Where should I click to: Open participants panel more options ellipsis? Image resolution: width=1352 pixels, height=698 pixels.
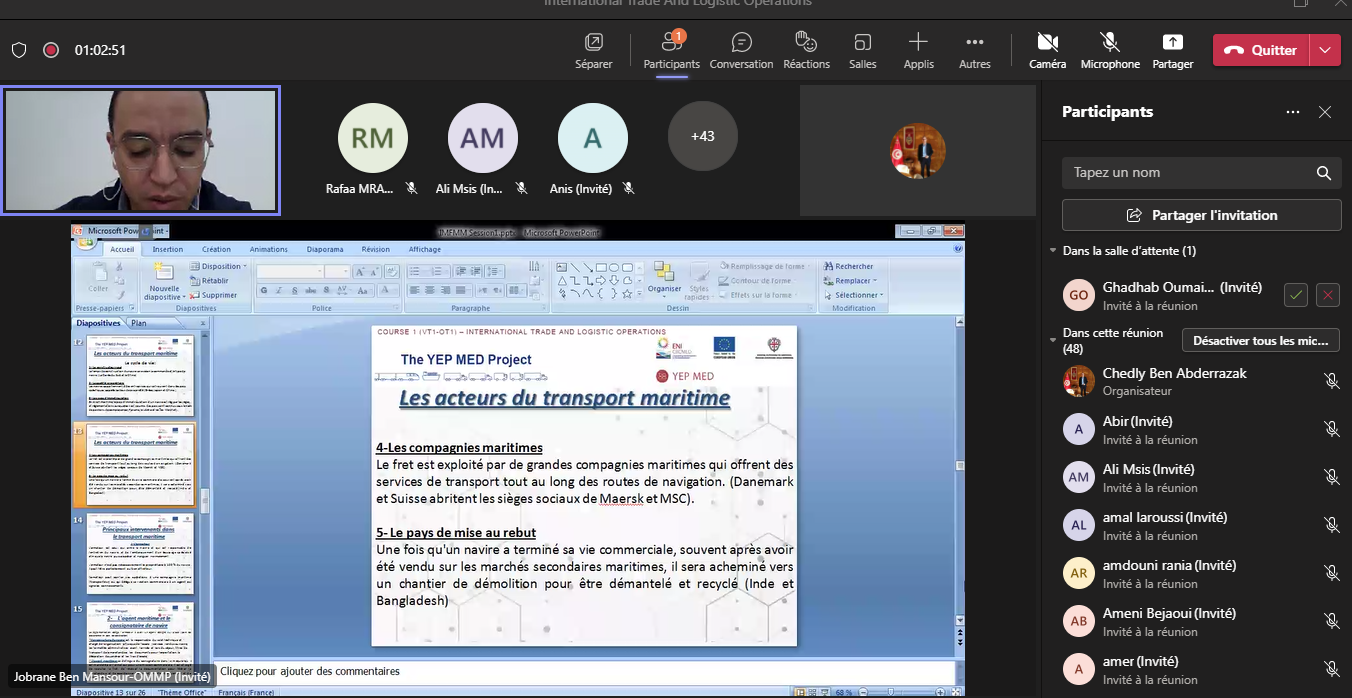[1293, 112]
